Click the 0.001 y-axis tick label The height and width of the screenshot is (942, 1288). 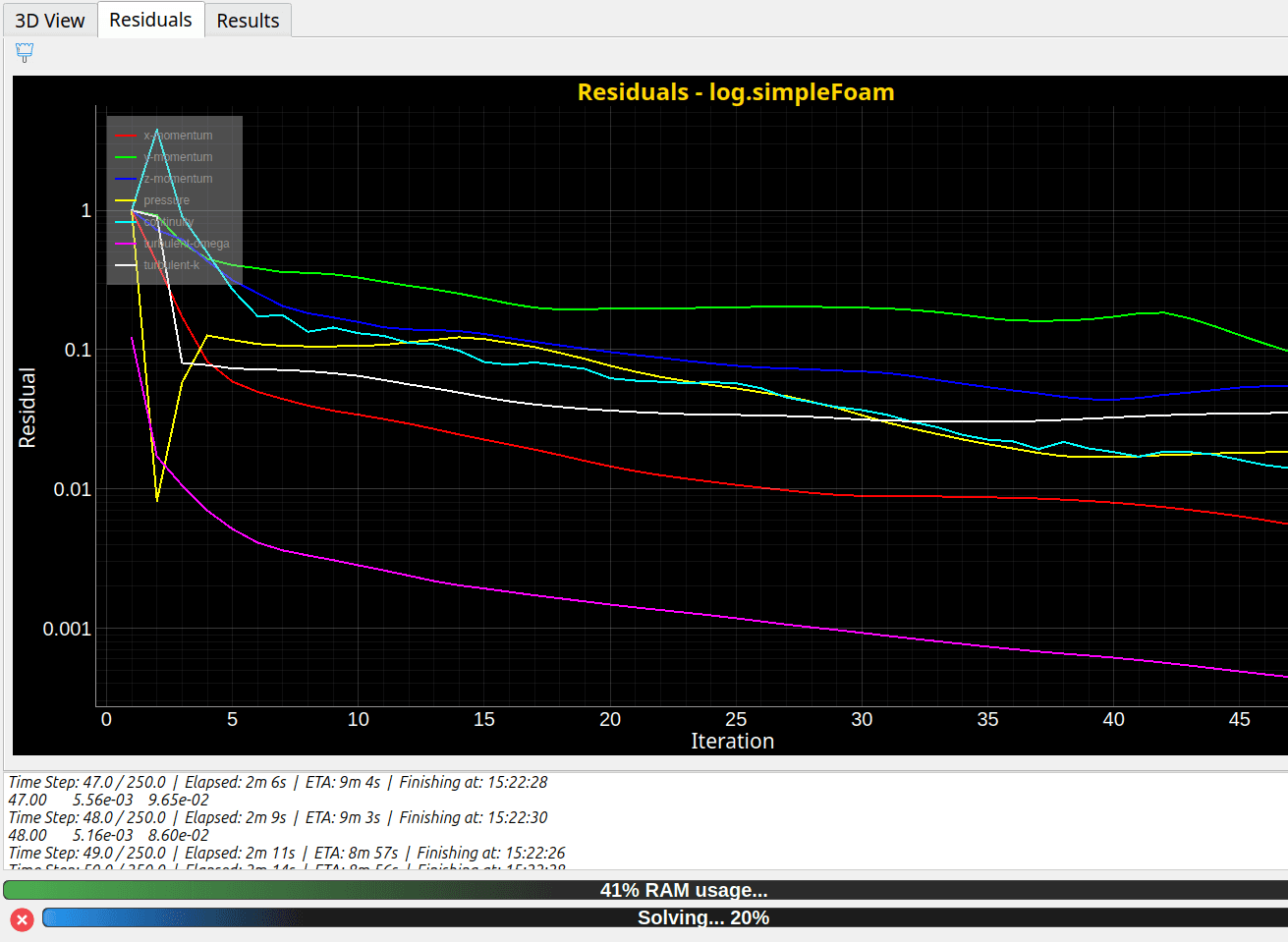click(x=67, y=629)
